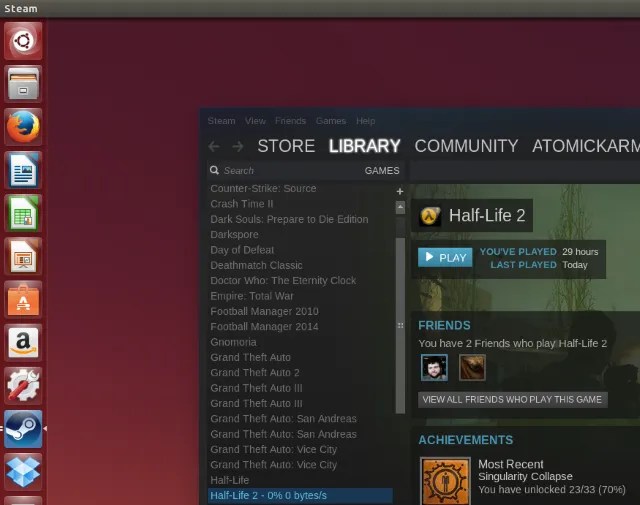The height and width of the screenshot is (505, 640).
Task: Go forward with the right arrow
Action: 238,146
